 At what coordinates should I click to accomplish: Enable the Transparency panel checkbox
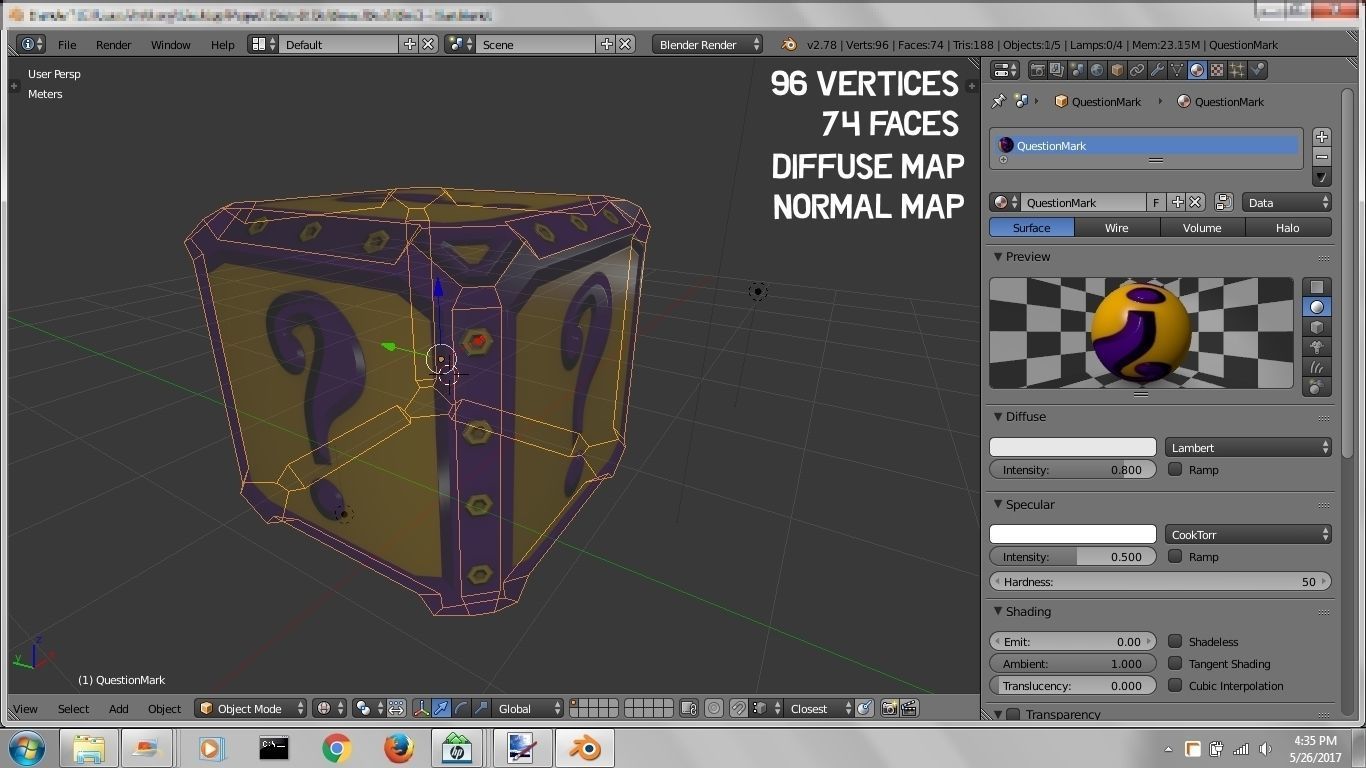[1013, 714]
